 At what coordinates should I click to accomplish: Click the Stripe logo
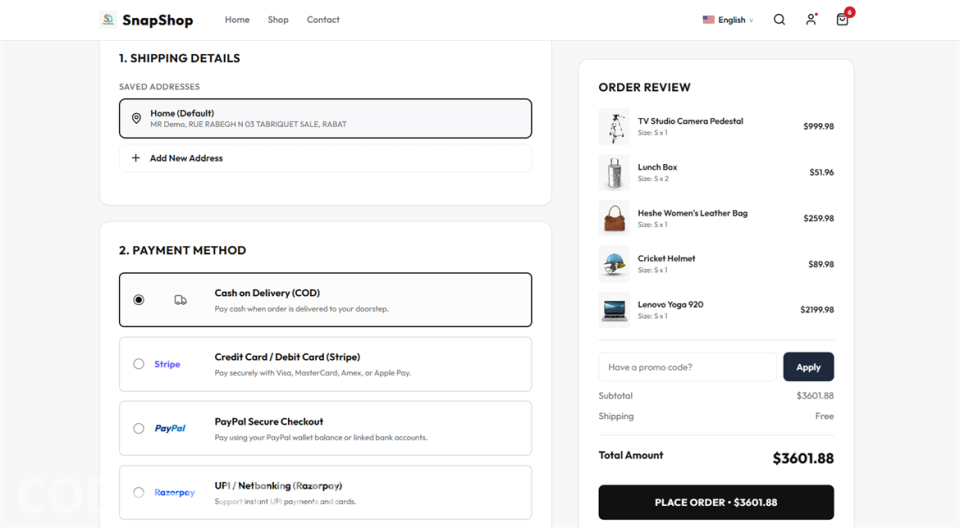pyautogui.click(x=167, y=364)
